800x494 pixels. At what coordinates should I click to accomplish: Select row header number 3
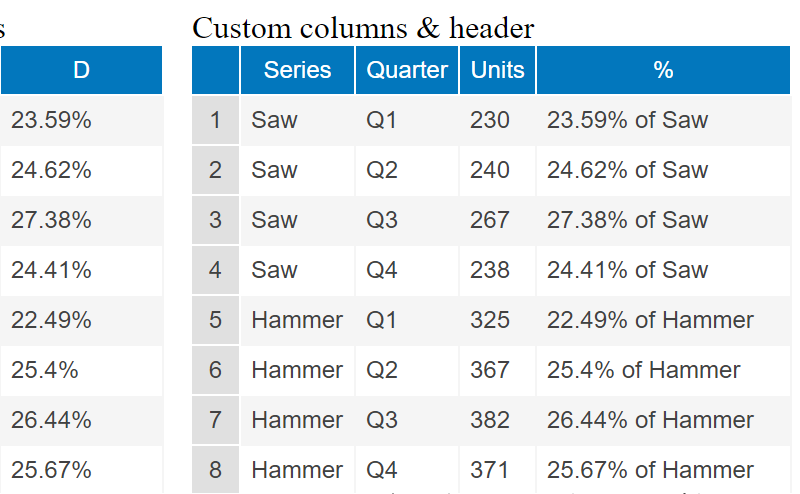coord(215,220)
